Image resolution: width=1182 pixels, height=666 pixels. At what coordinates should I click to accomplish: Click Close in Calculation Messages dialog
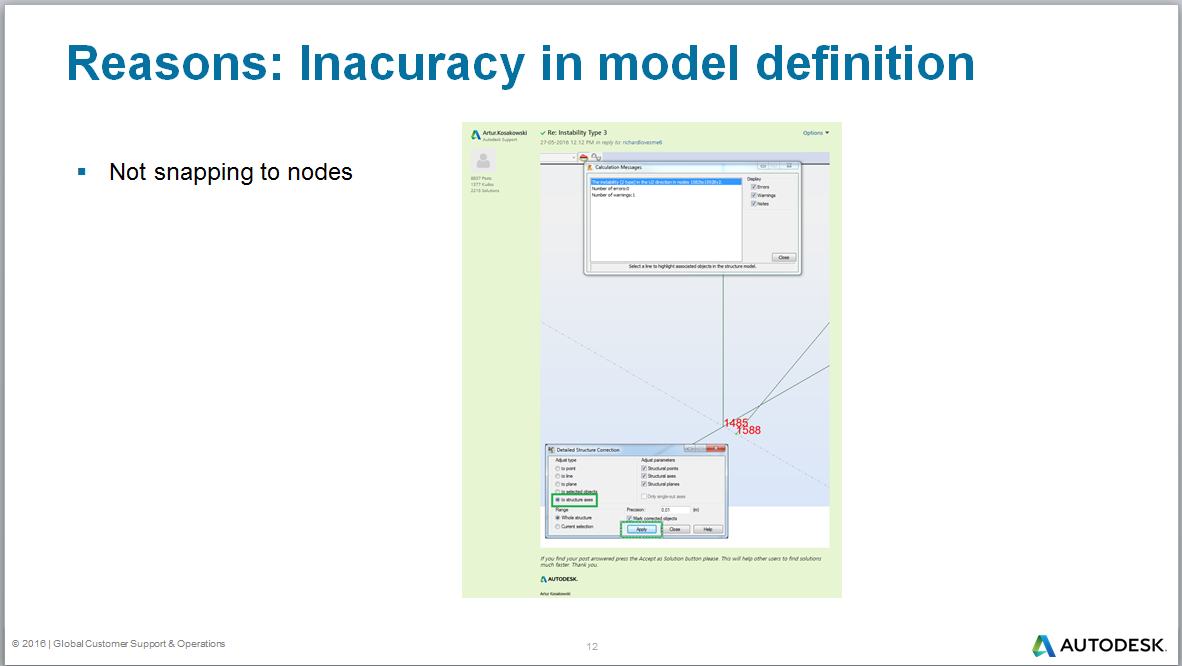pos(784,257)
